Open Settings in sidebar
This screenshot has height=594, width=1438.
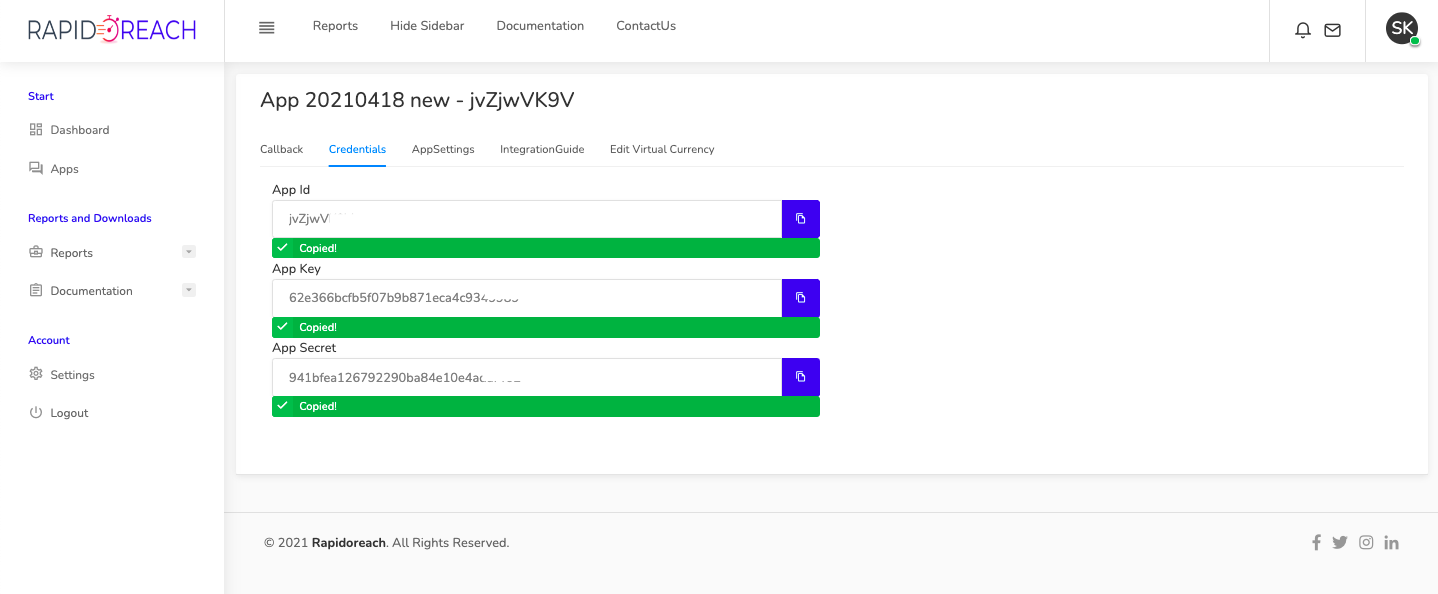tap(73, 375)
